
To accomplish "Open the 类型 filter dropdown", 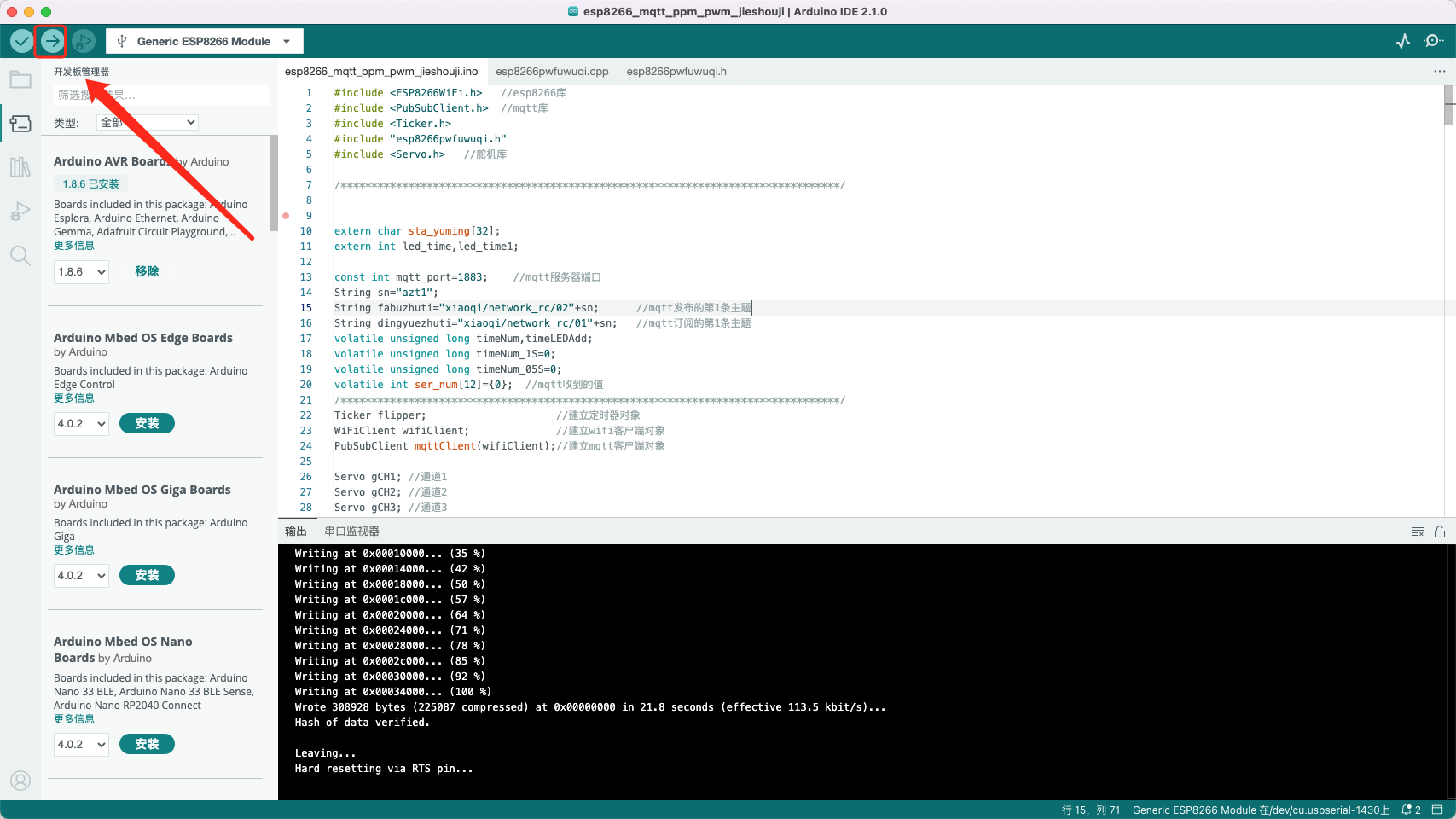I will [148, 123].
